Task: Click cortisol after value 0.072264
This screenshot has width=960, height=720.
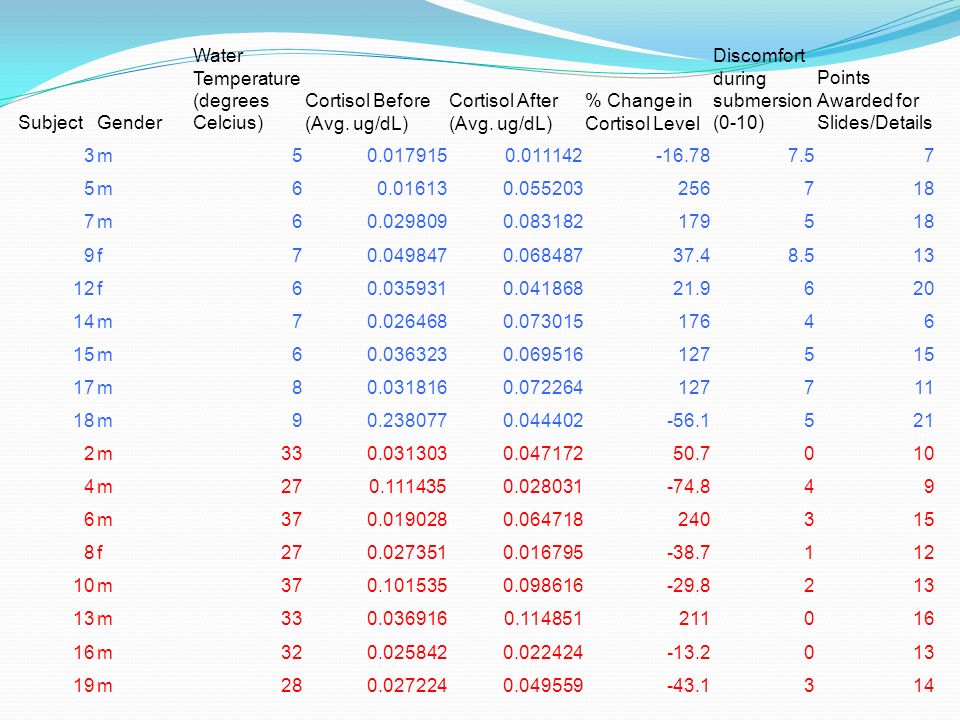Action: coord(543,388)
